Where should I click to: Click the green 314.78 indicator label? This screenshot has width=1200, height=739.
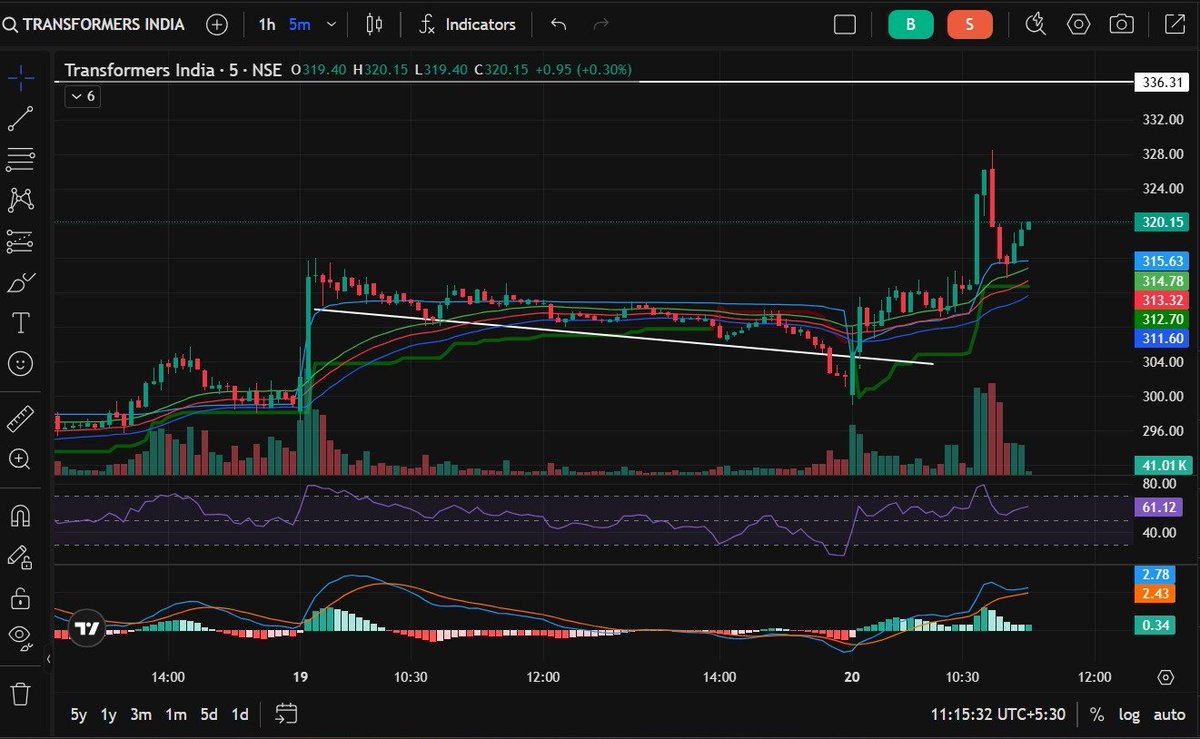click(x=1160, y=281)
